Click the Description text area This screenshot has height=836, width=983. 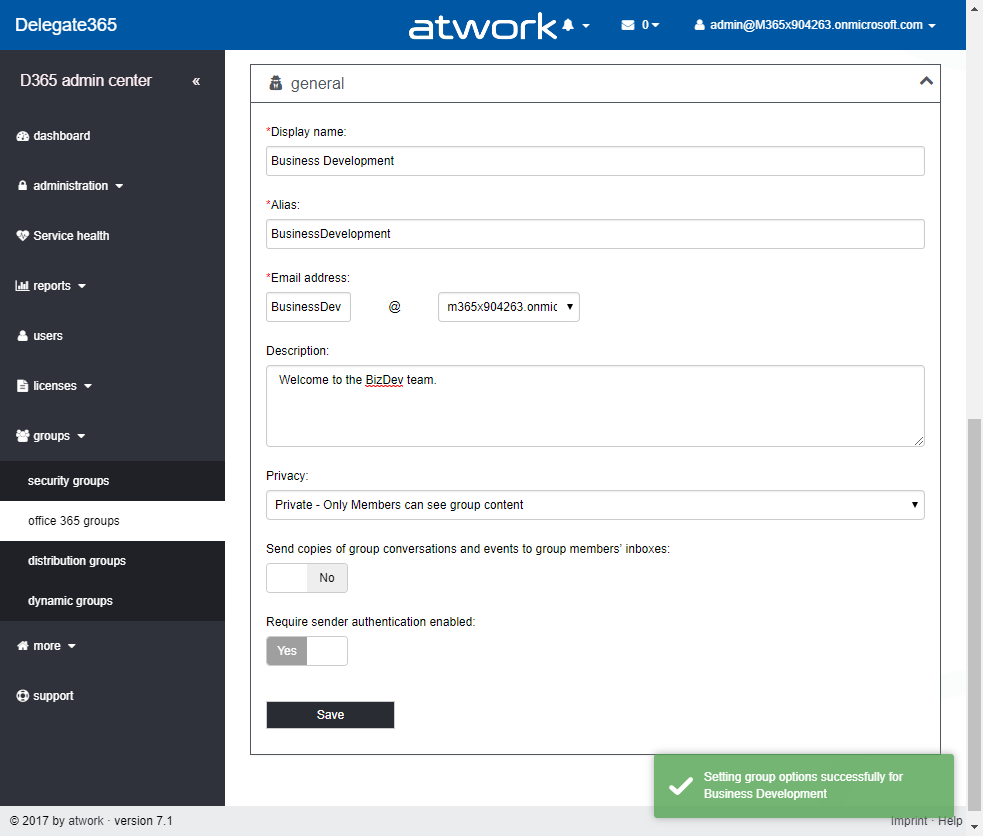pos(595,406)
